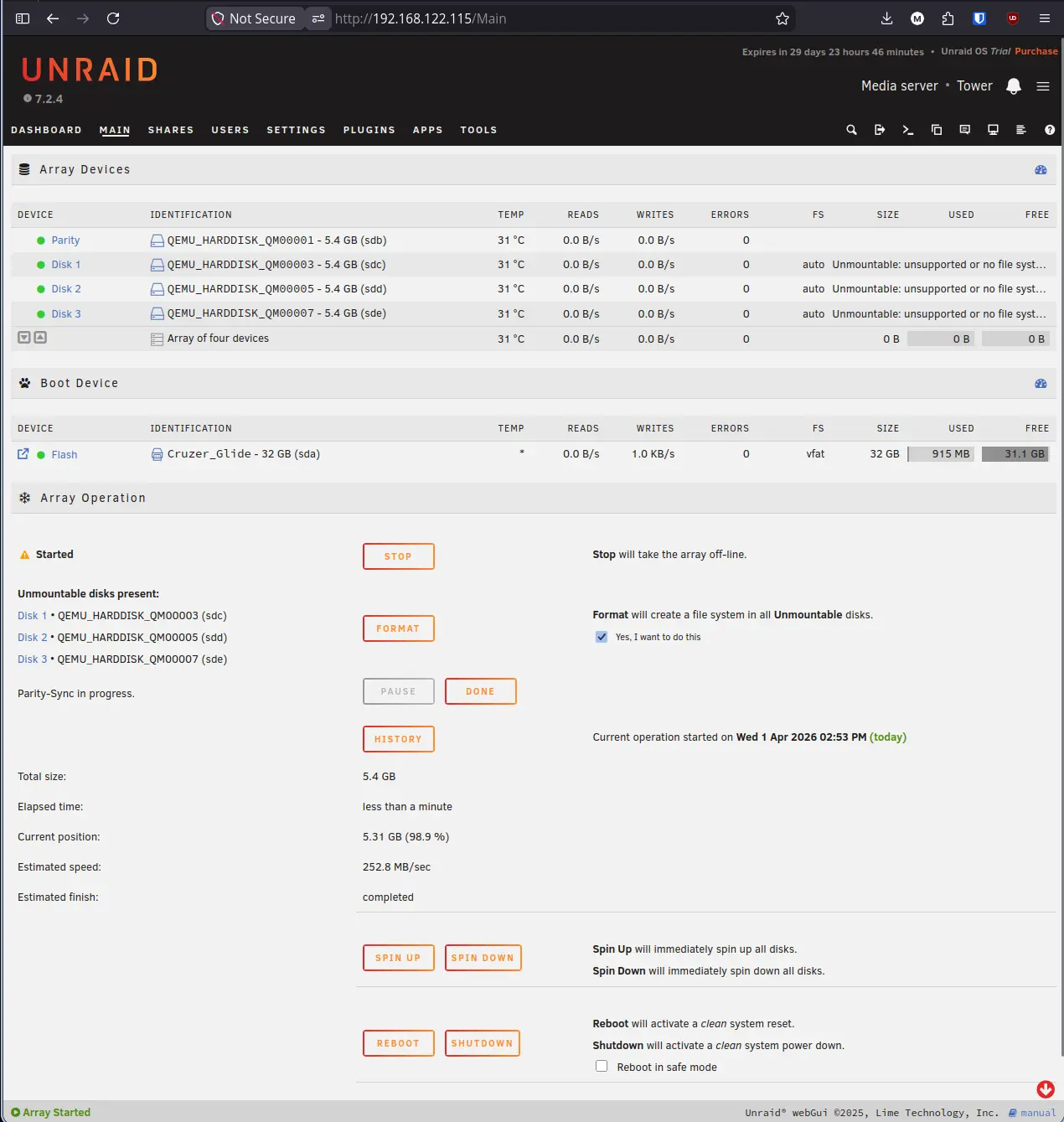Click the Purchase link
This screenshot has height=1122, width=1064.
[x=1036, y=51]
